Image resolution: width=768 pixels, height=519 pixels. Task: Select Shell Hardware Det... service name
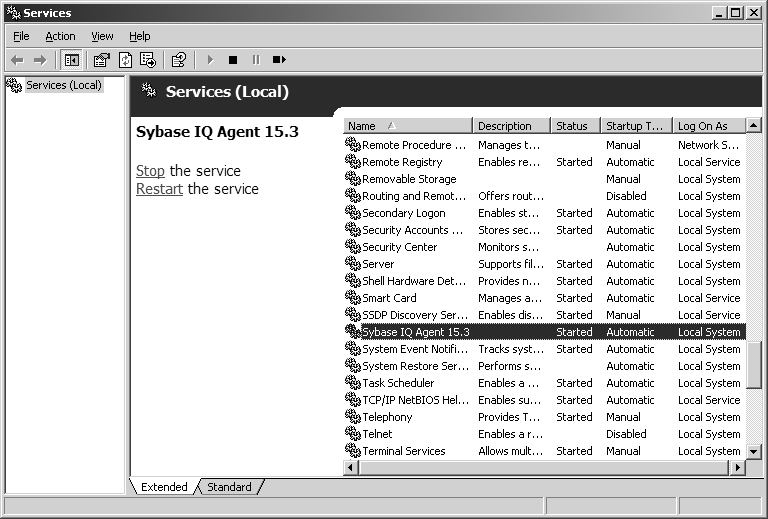point(414,281)
